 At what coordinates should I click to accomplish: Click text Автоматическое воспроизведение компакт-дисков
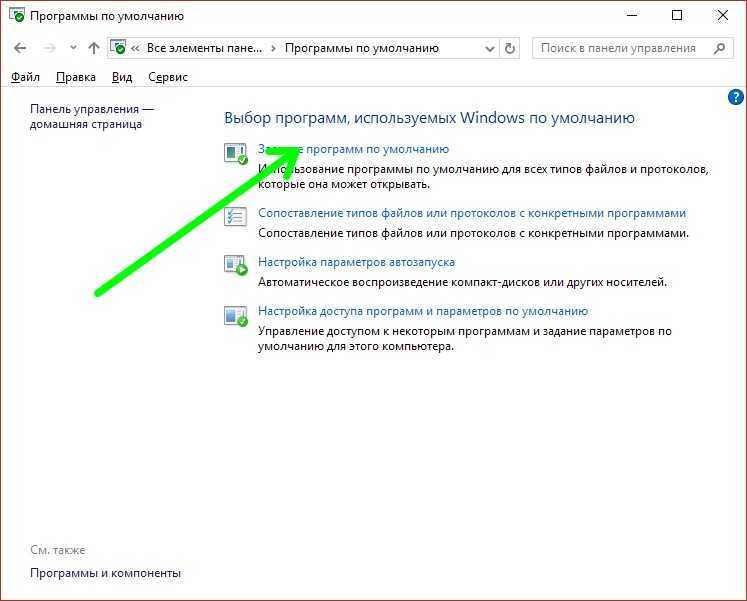click(x=462, y=282)
